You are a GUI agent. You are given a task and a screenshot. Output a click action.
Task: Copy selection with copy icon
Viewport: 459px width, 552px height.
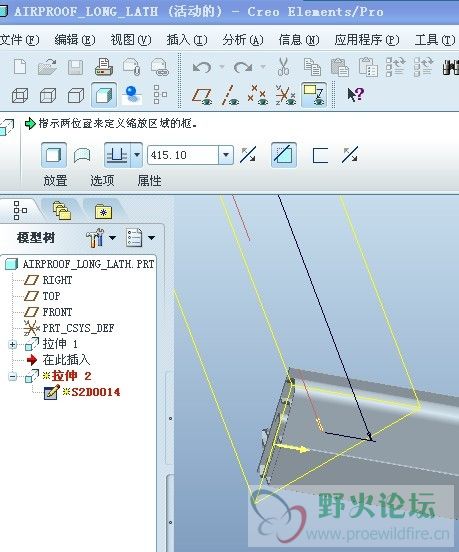312,67
